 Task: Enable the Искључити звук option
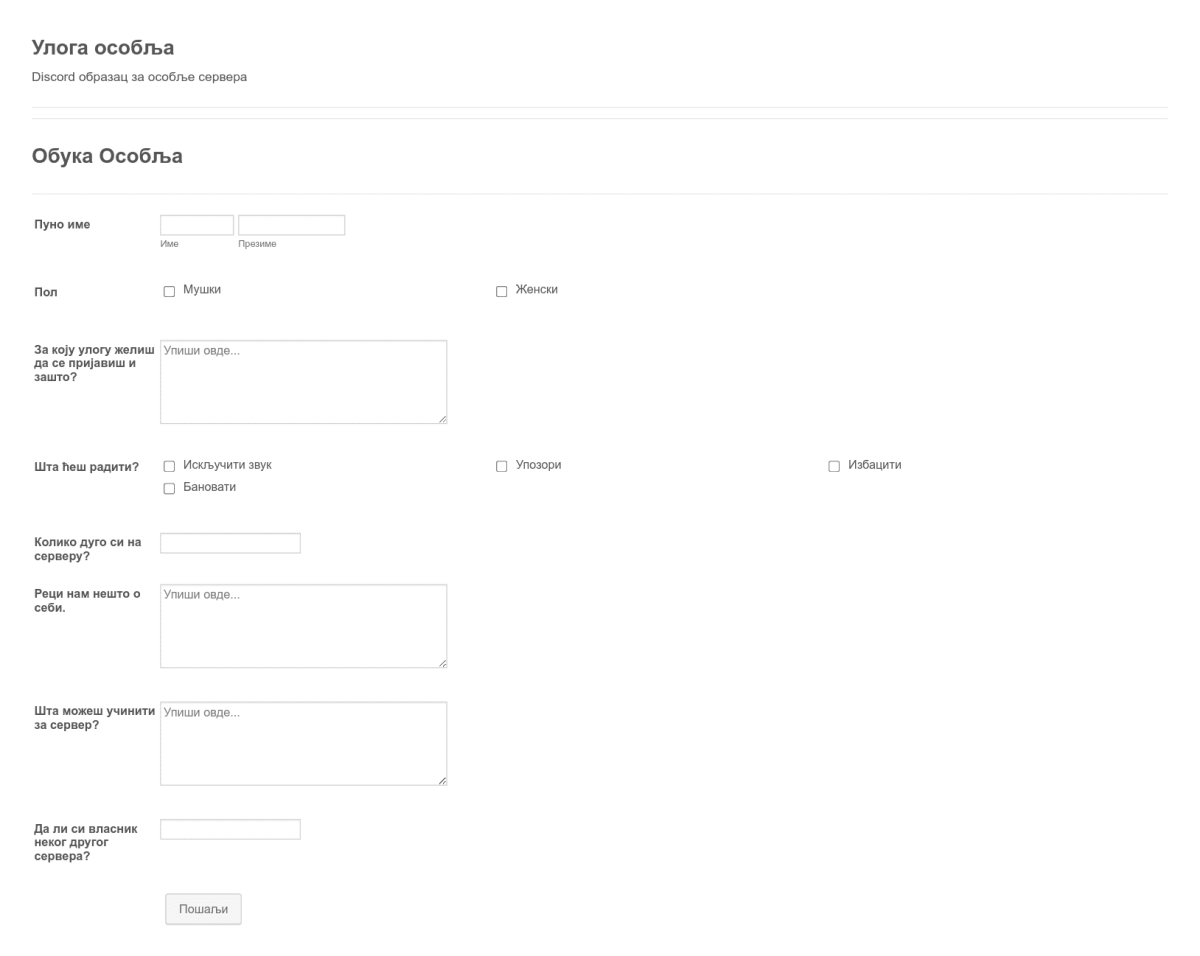170,464
